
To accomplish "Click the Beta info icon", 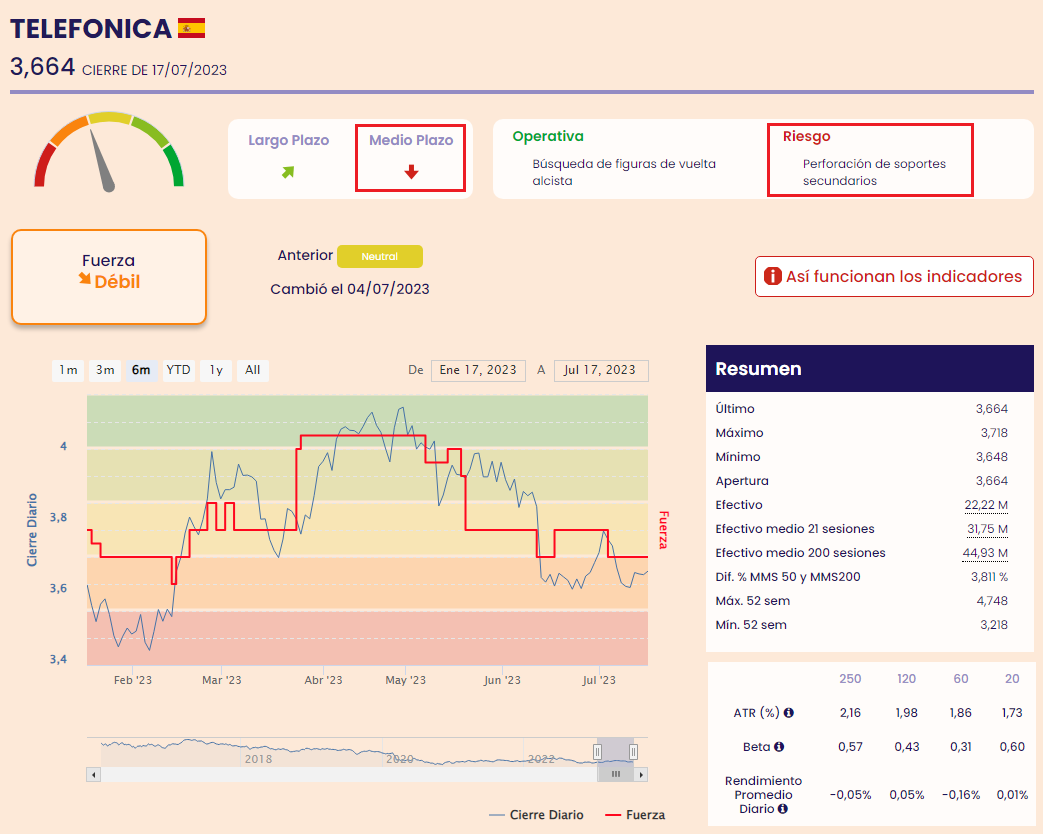I will [779, 747].
